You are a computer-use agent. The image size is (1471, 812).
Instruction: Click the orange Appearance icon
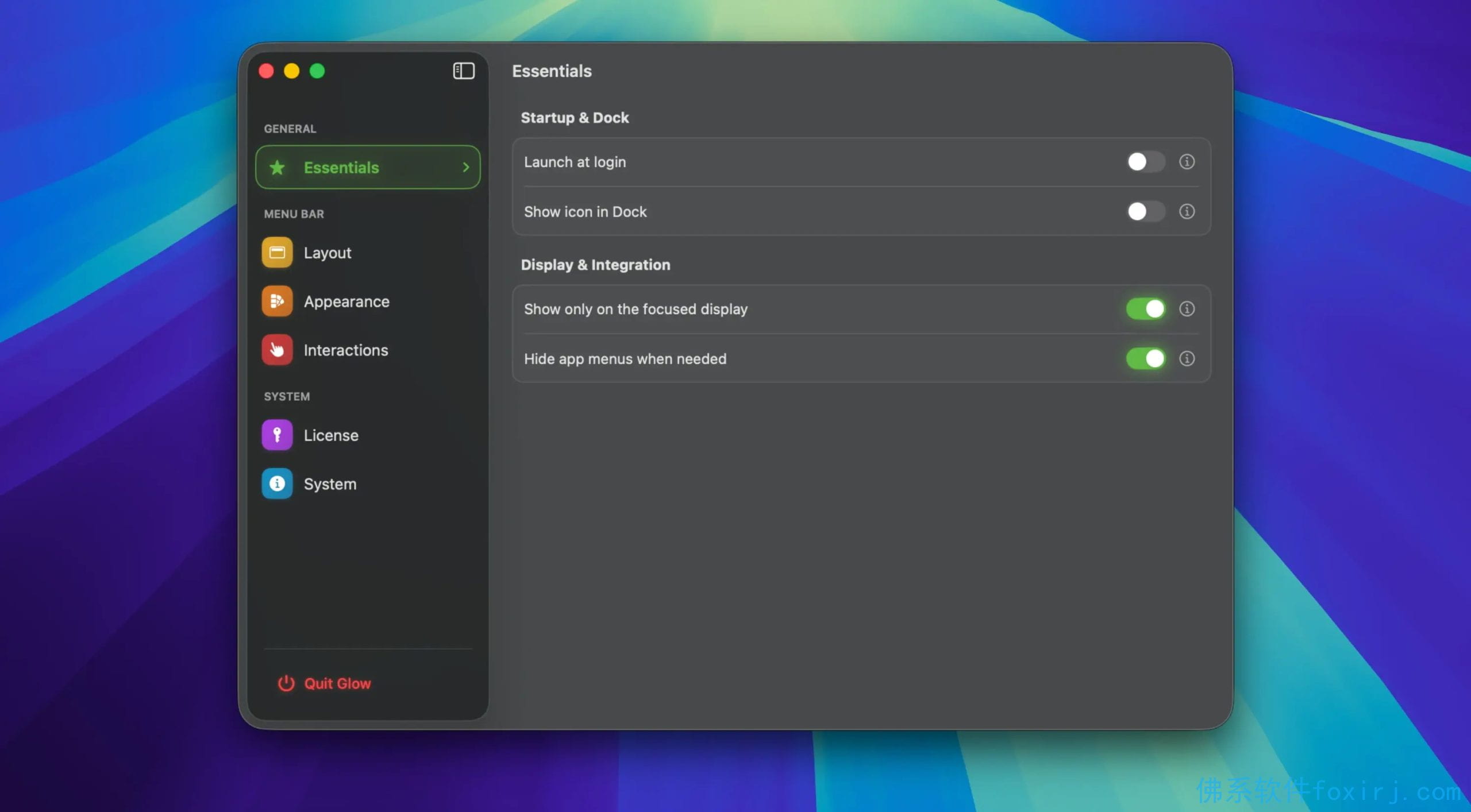tap(277, 301)
